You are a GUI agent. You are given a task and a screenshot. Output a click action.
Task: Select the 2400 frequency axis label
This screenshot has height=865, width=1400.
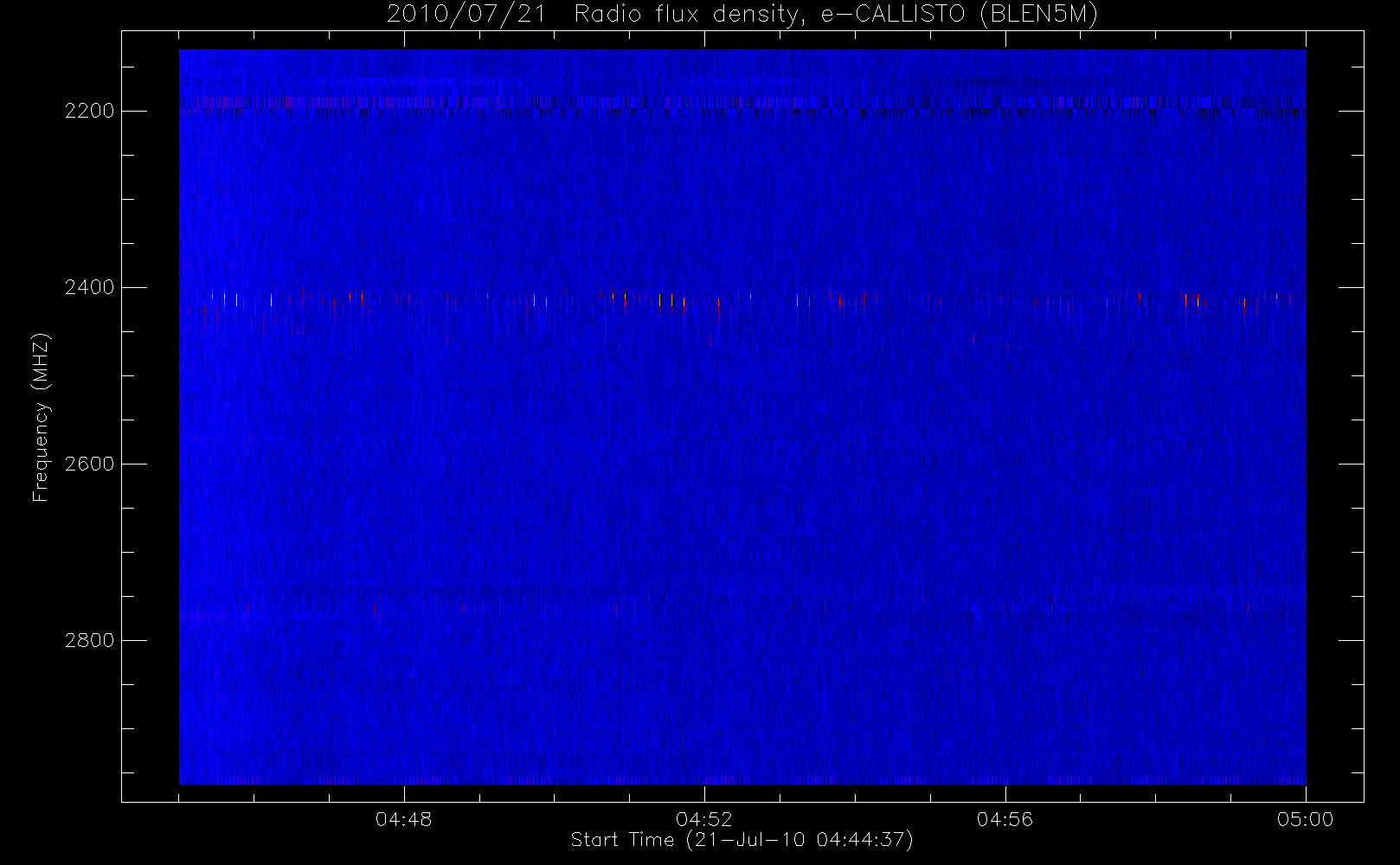click(89, 287)
